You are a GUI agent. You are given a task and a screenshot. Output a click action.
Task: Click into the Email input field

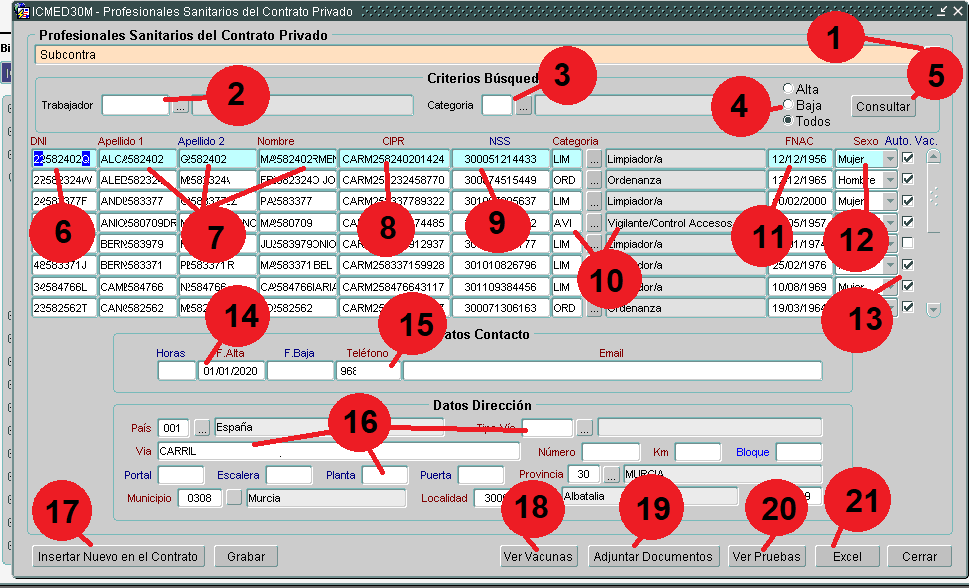[612, 371]
